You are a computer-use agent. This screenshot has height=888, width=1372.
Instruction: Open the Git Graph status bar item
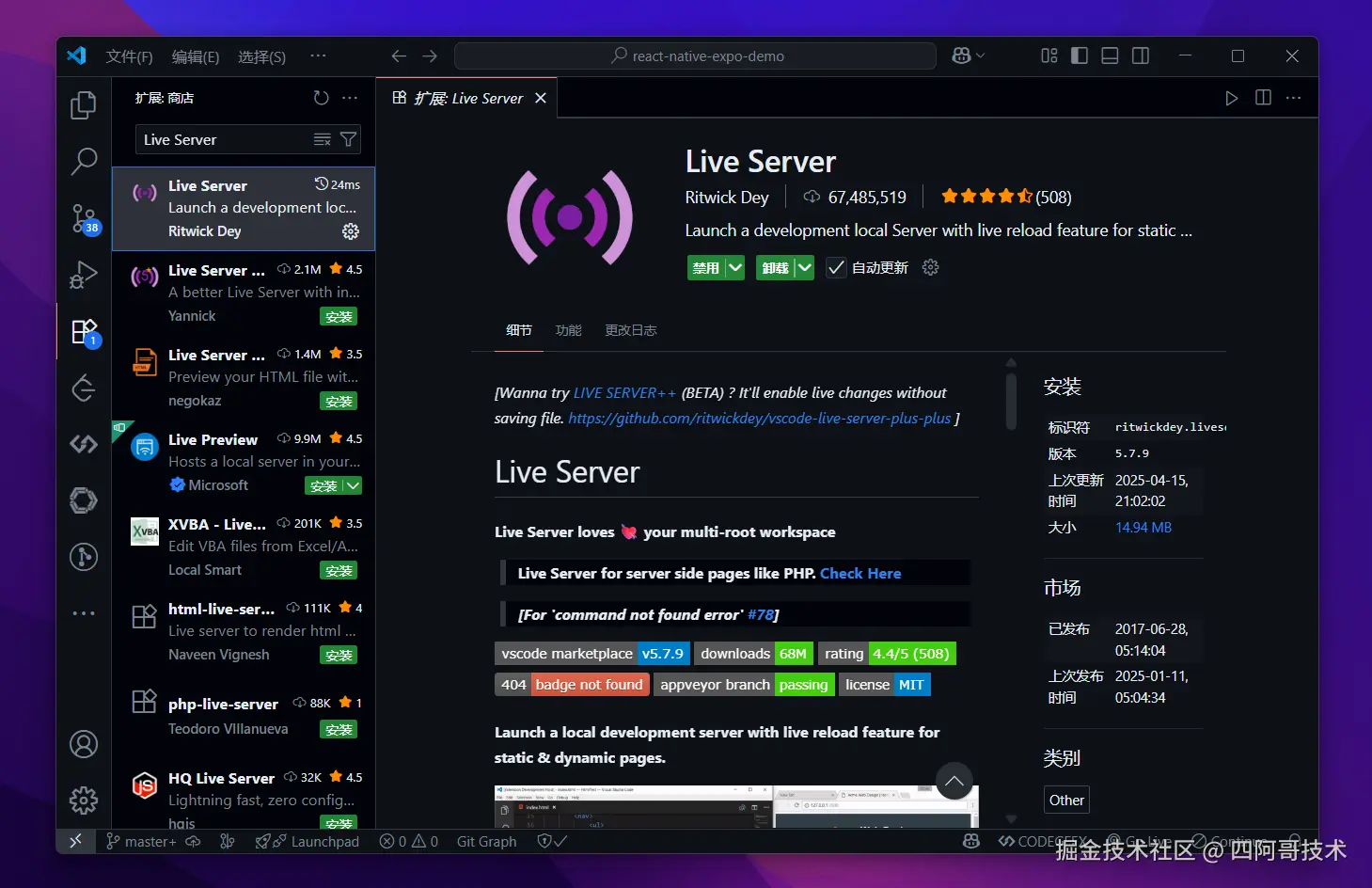point(486,841)
